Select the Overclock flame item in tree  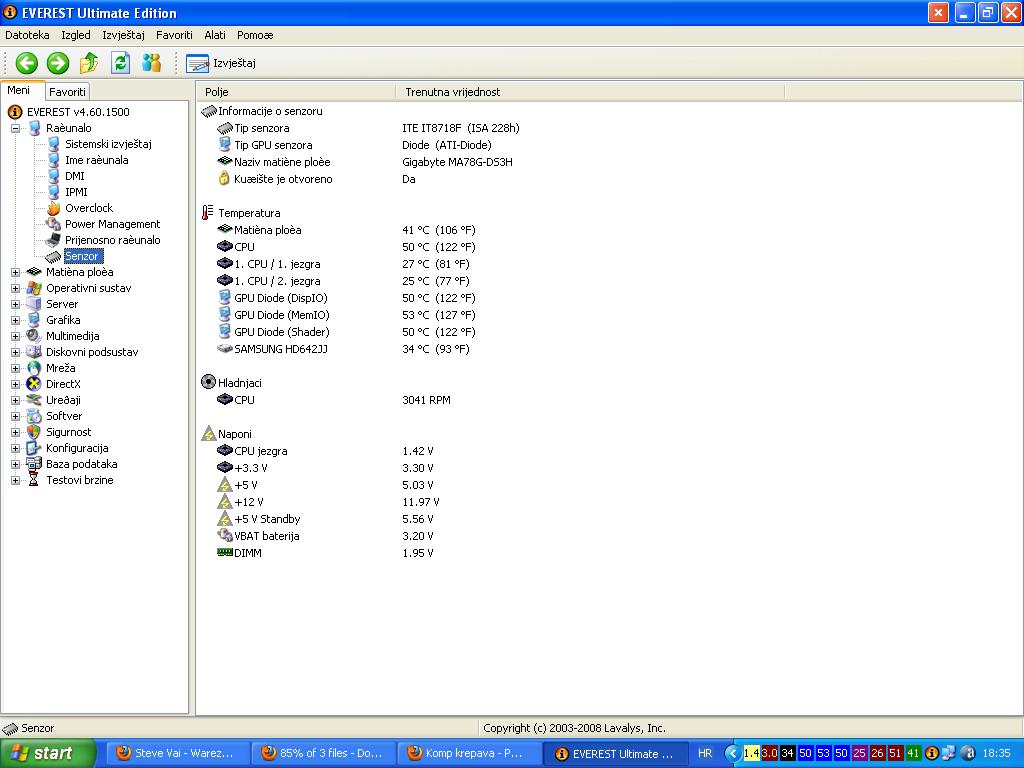coord(88,208)
